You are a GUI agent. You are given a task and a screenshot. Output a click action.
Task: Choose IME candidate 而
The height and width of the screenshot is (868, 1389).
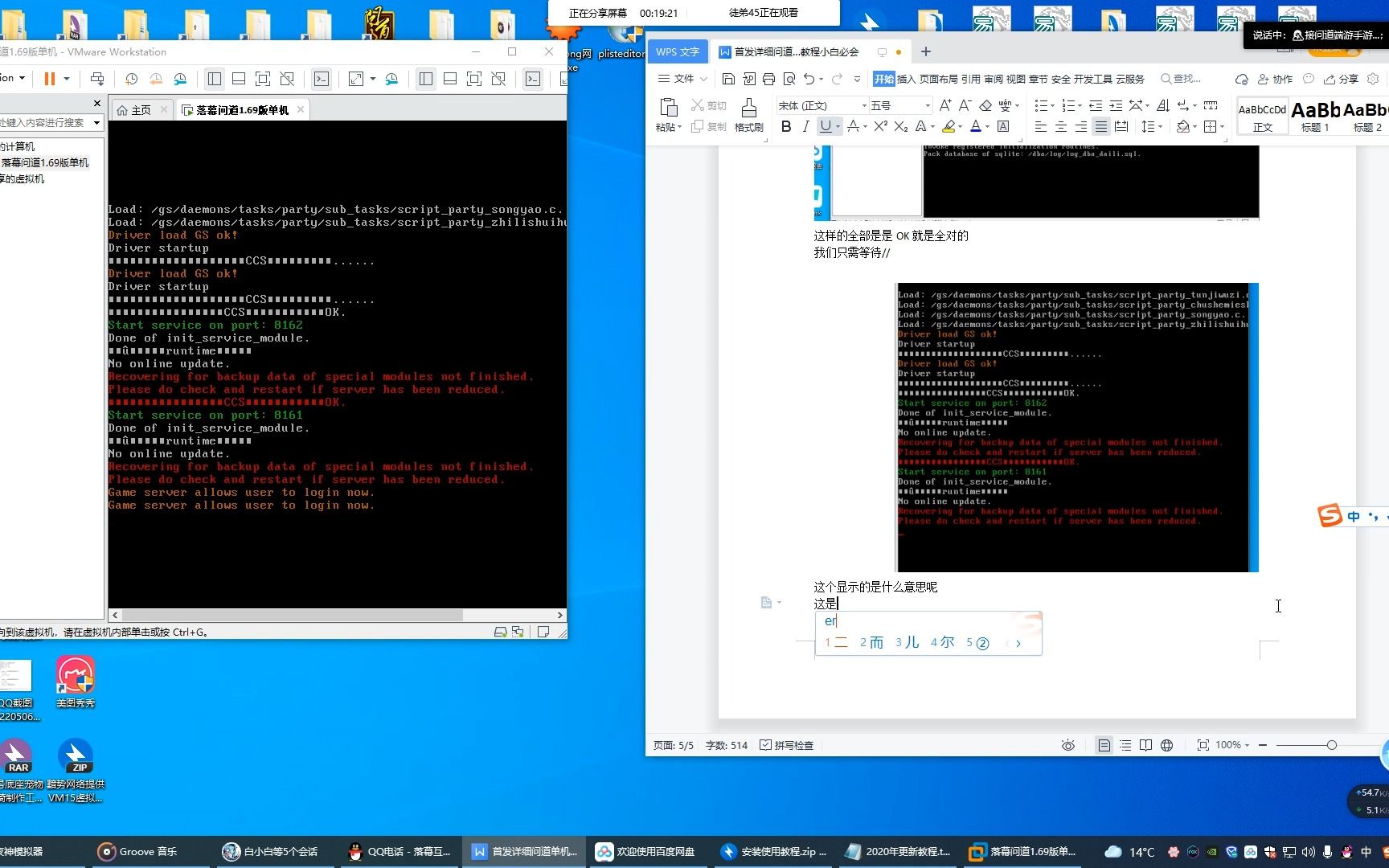tap(871, 642)
